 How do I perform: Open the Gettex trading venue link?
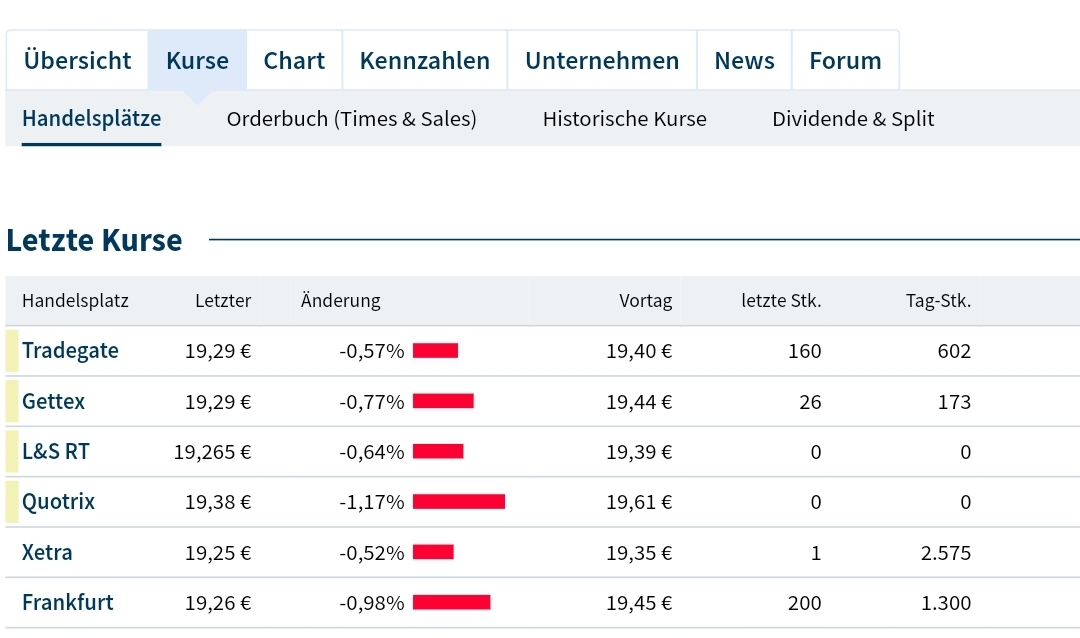pyautogui.click(x=53, y=401)
